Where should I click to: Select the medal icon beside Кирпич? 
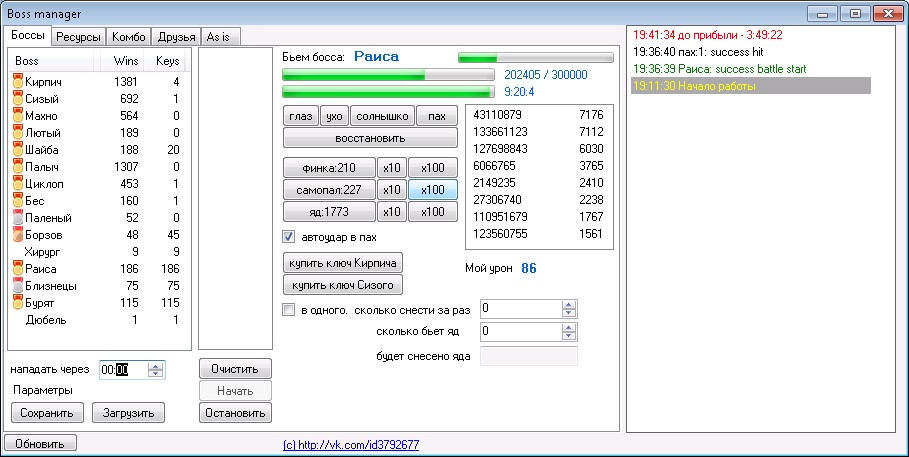coord(17,82)
